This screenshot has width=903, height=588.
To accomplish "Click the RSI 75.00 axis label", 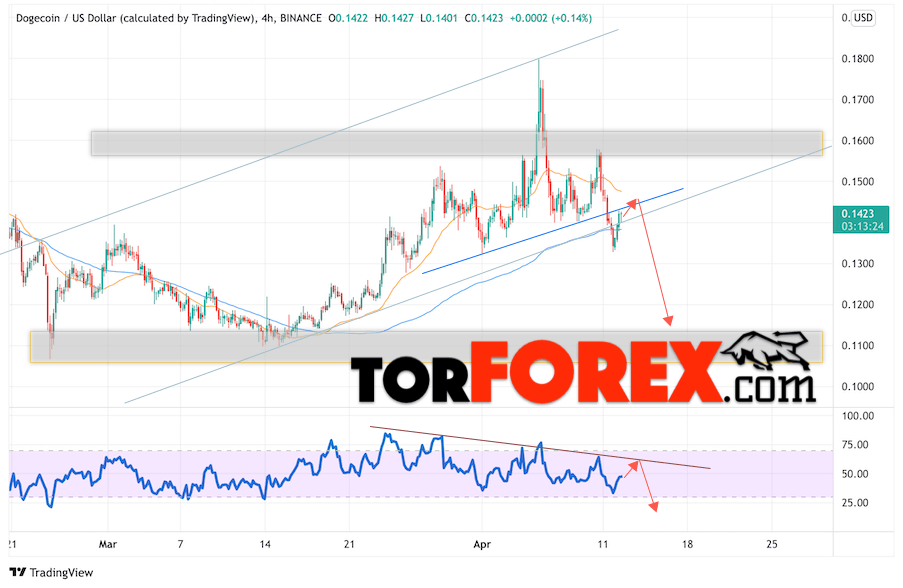I will point(855,445).
